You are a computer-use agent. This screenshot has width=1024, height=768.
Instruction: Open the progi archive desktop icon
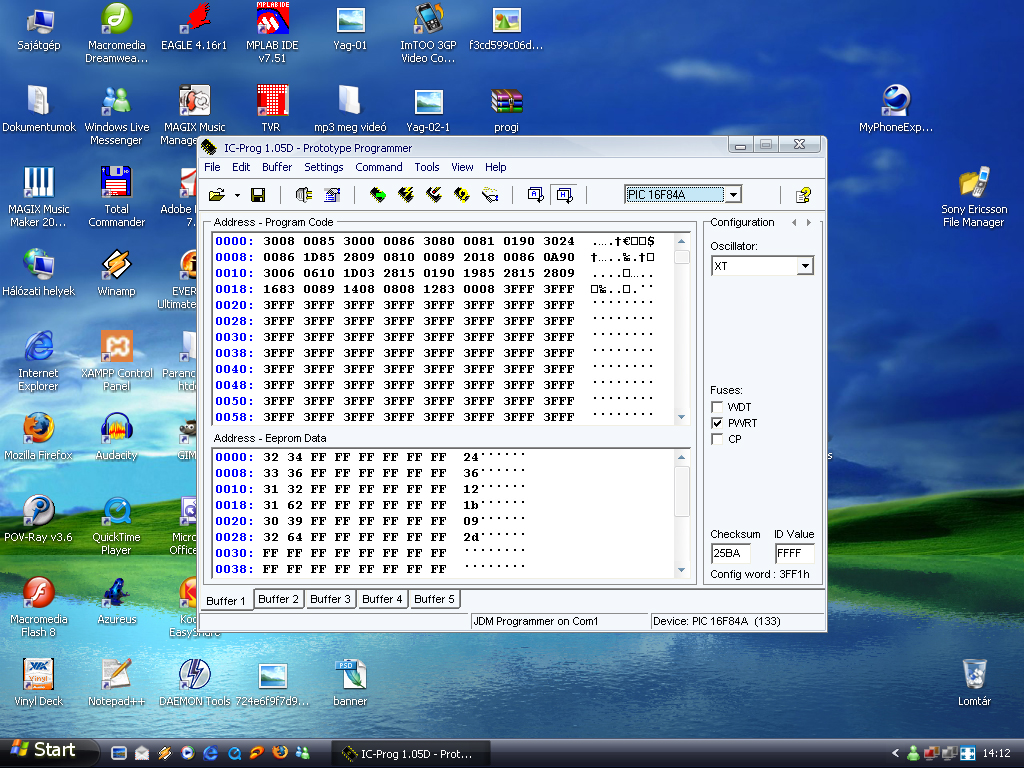pos(506,110)
